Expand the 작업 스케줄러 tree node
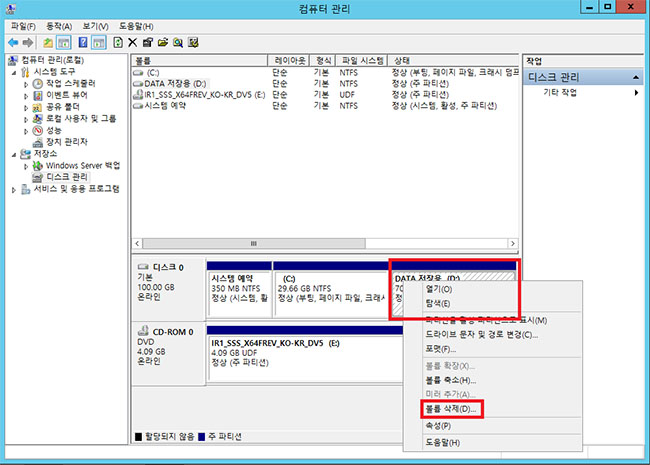This screenshot has height=465, width=650. tap(26, 83)
